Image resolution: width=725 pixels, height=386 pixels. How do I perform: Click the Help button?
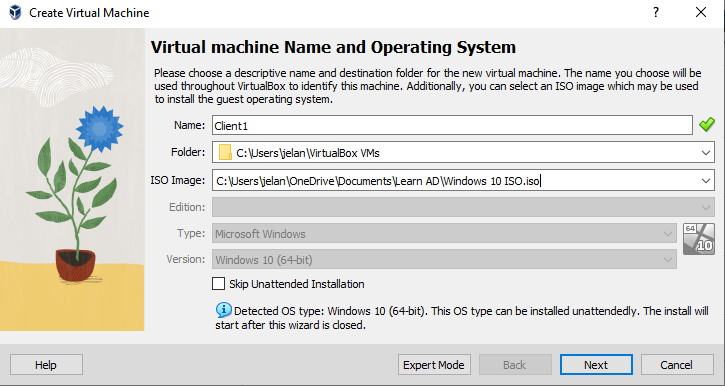coord(46,365)
